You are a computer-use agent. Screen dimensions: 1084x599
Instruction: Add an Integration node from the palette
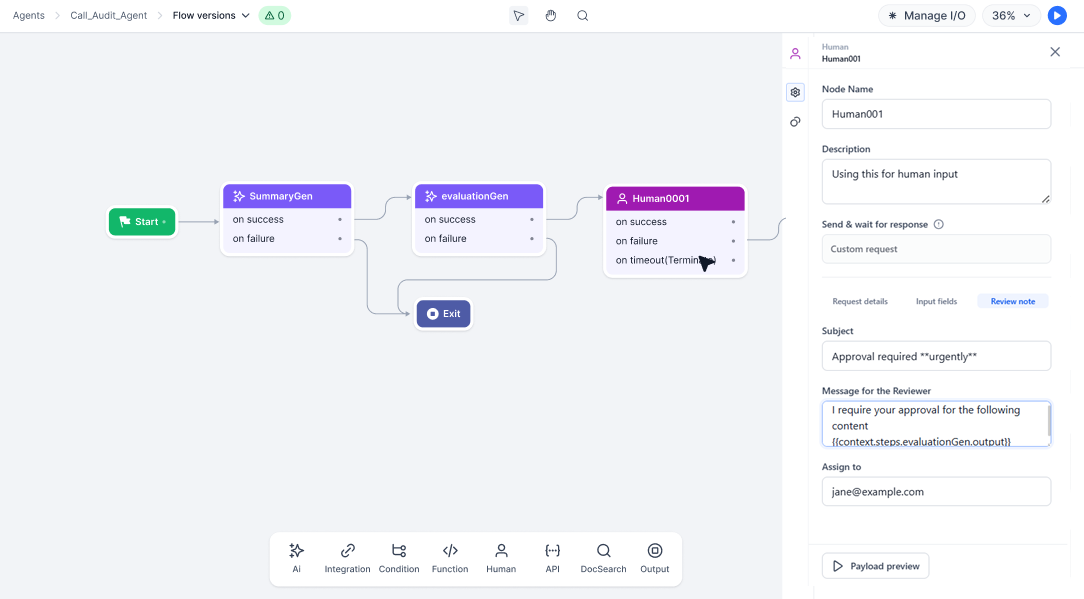[347, 558]
